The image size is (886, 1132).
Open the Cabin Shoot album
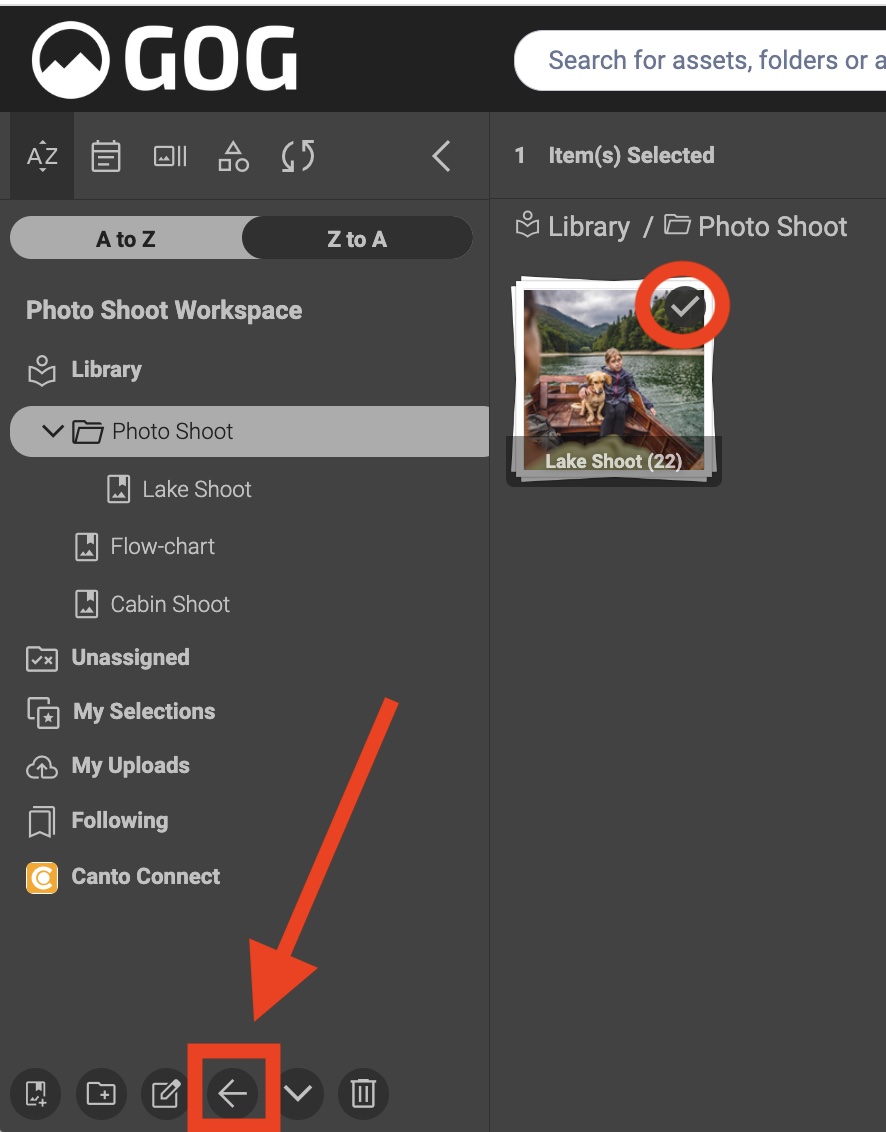tap(170, 604)
